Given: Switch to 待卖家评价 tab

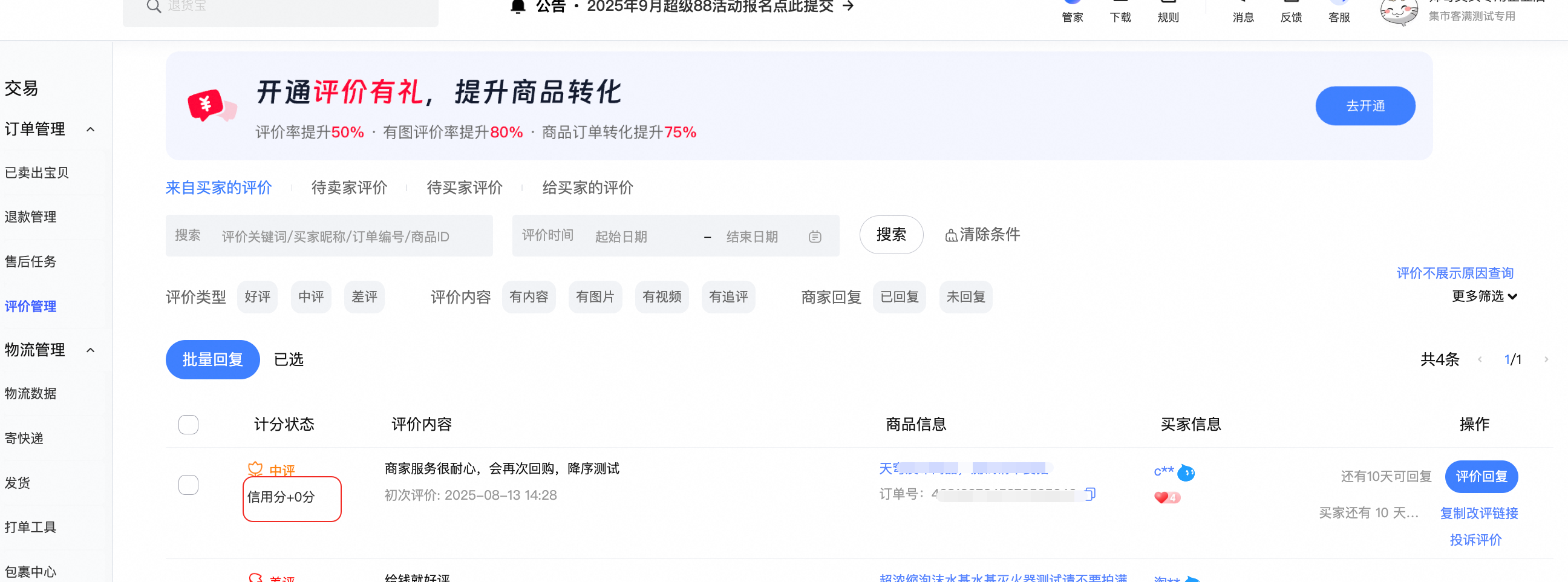Looking at the screenshot, I should [350, 188].
